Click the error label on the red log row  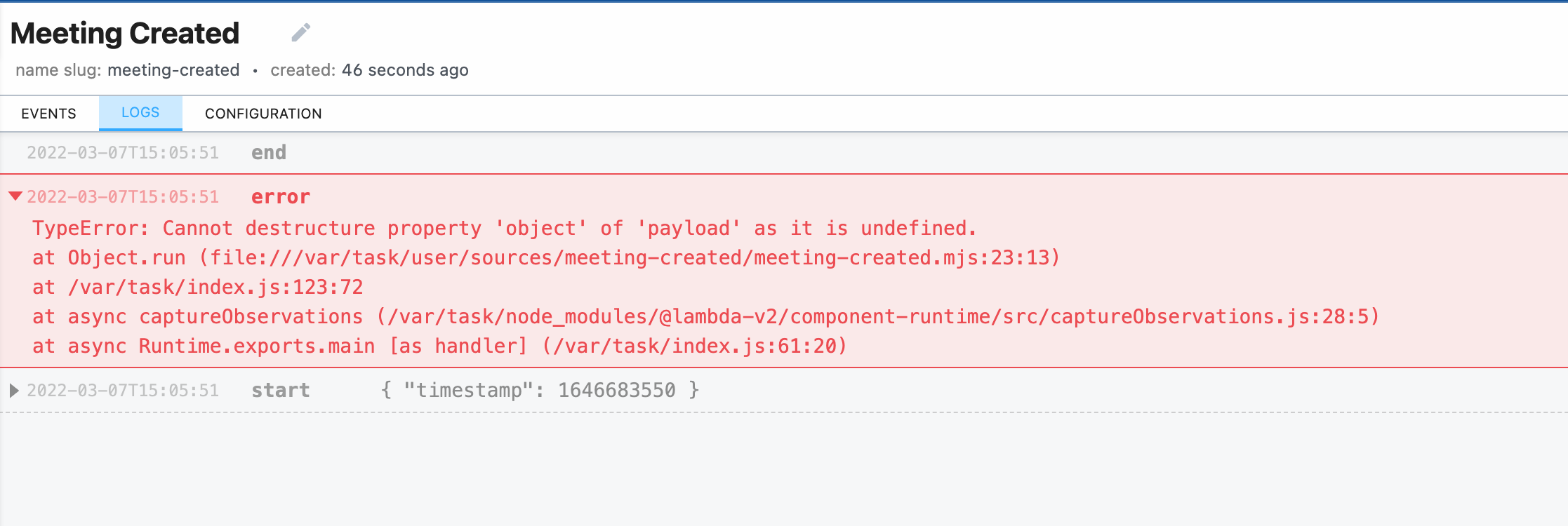point(279,196)
